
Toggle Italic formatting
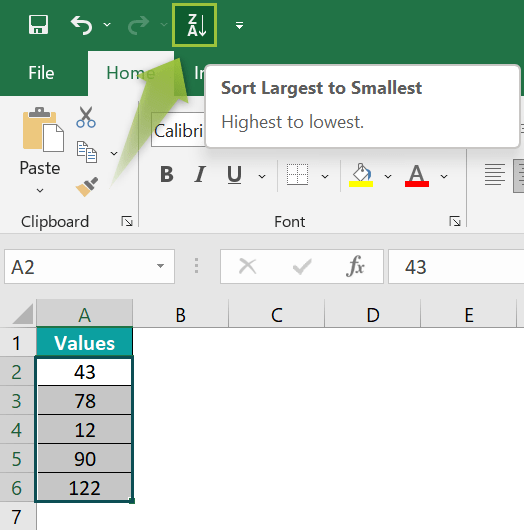(200, 175)
